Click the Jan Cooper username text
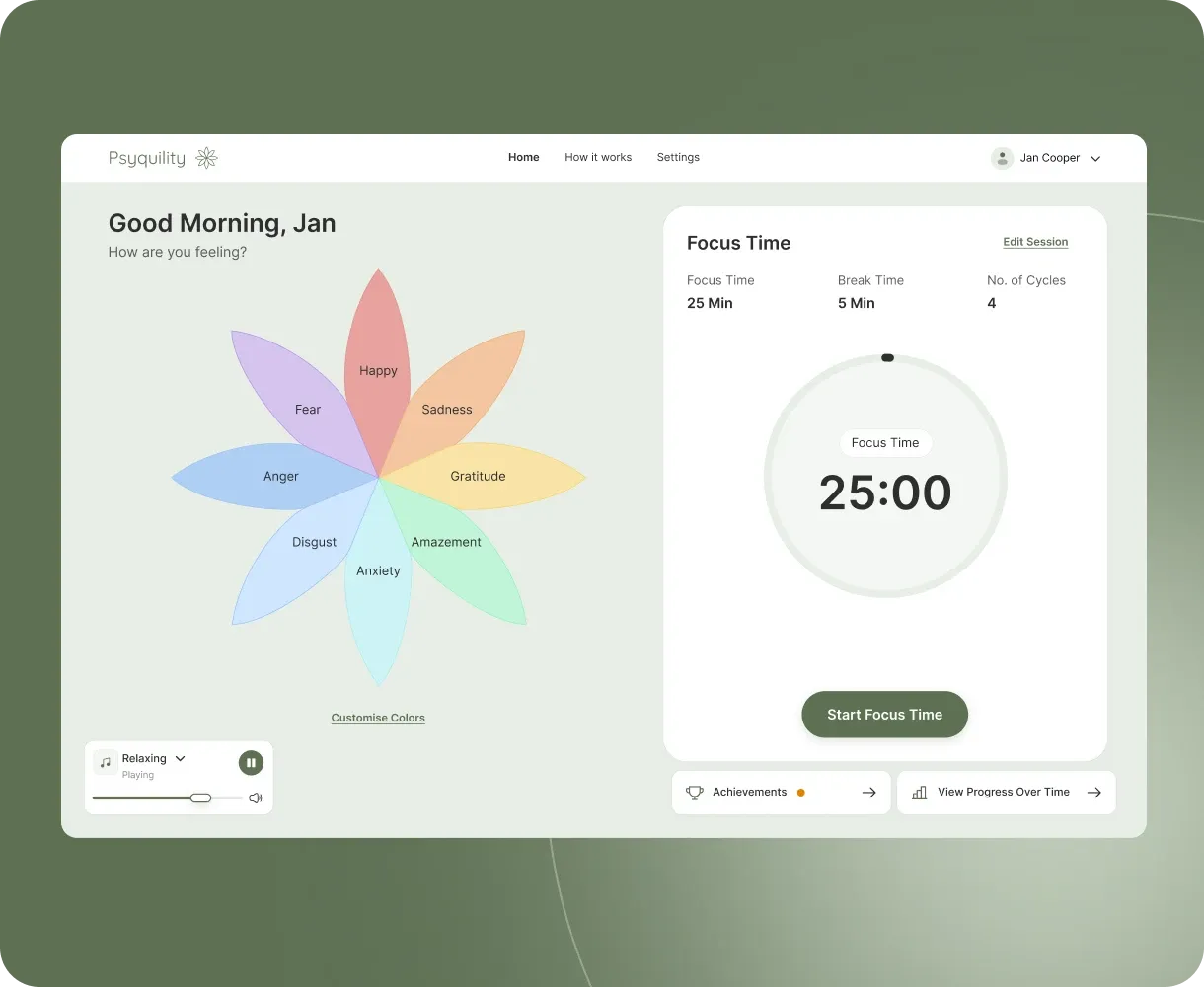Image resolution: width=1204 pixels, height=987 pixels. (x=1050, y=158)
